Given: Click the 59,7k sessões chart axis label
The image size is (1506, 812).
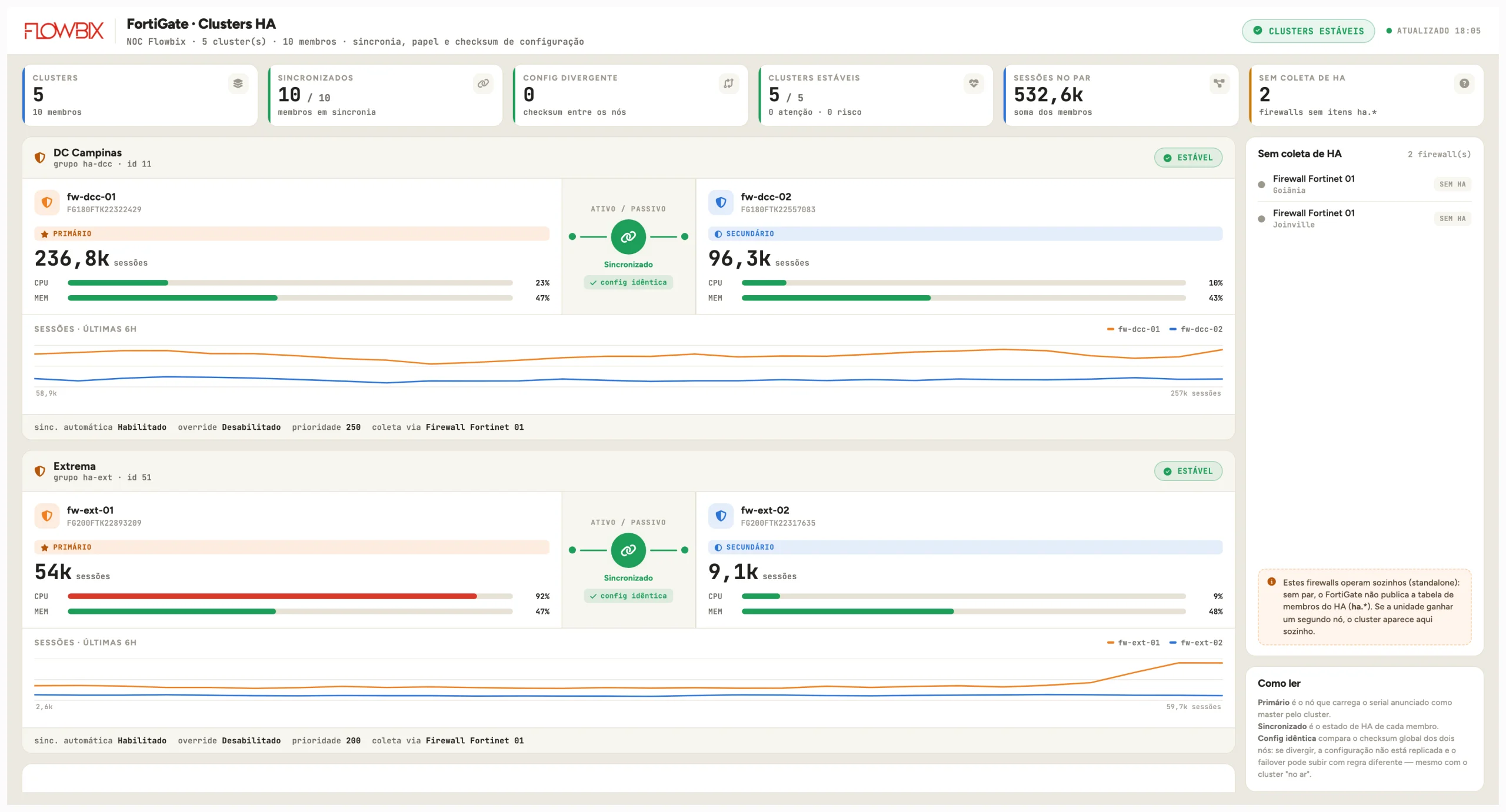Looking at the screenshot, I should [1194, 707].
